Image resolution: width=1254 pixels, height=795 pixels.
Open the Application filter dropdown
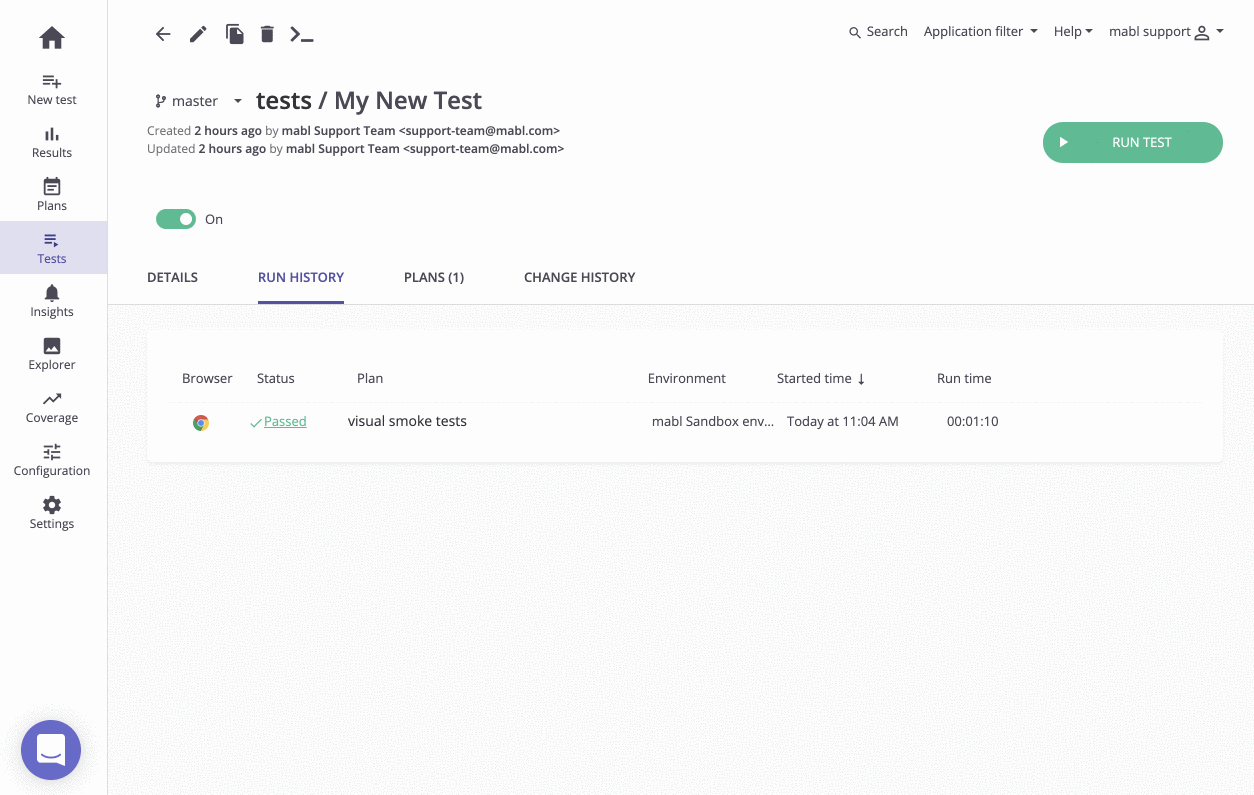click(980, 32)
